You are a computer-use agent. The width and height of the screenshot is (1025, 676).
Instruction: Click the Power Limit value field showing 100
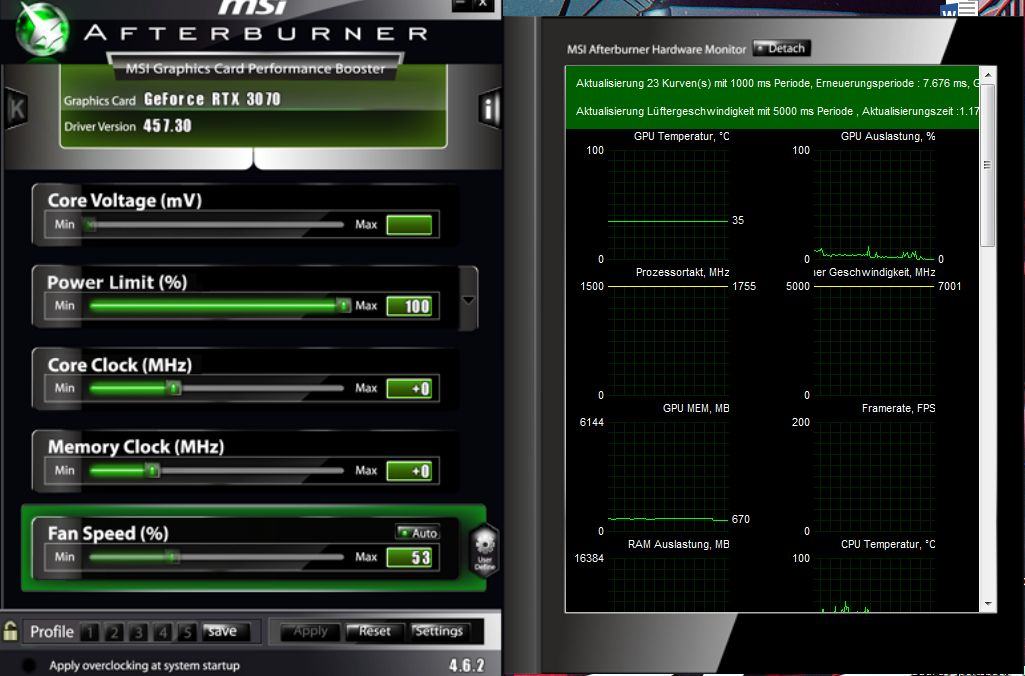(x=409, y=306)
